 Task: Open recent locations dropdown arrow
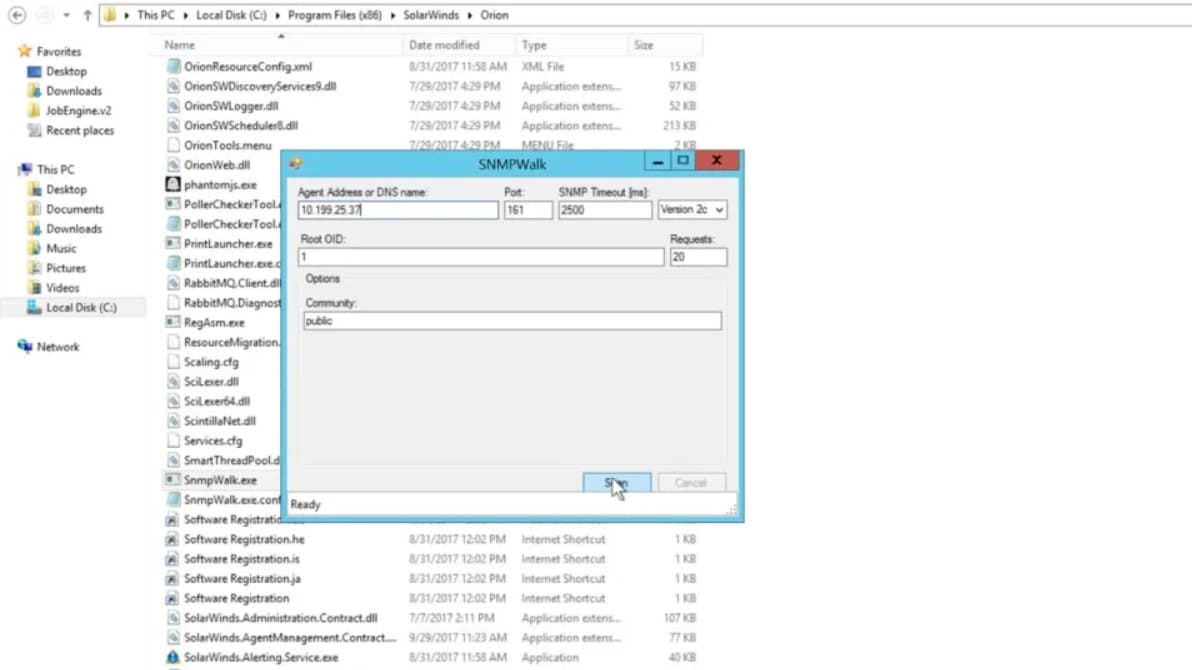click(x=66, y=15)
